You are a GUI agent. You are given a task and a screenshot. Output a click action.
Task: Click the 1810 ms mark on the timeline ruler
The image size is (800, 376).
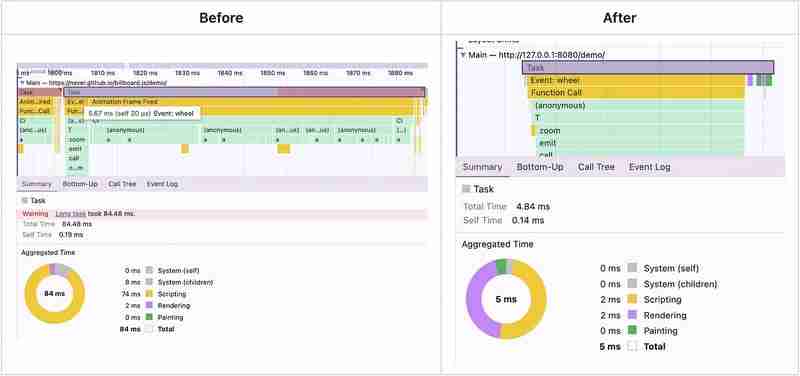103,73
